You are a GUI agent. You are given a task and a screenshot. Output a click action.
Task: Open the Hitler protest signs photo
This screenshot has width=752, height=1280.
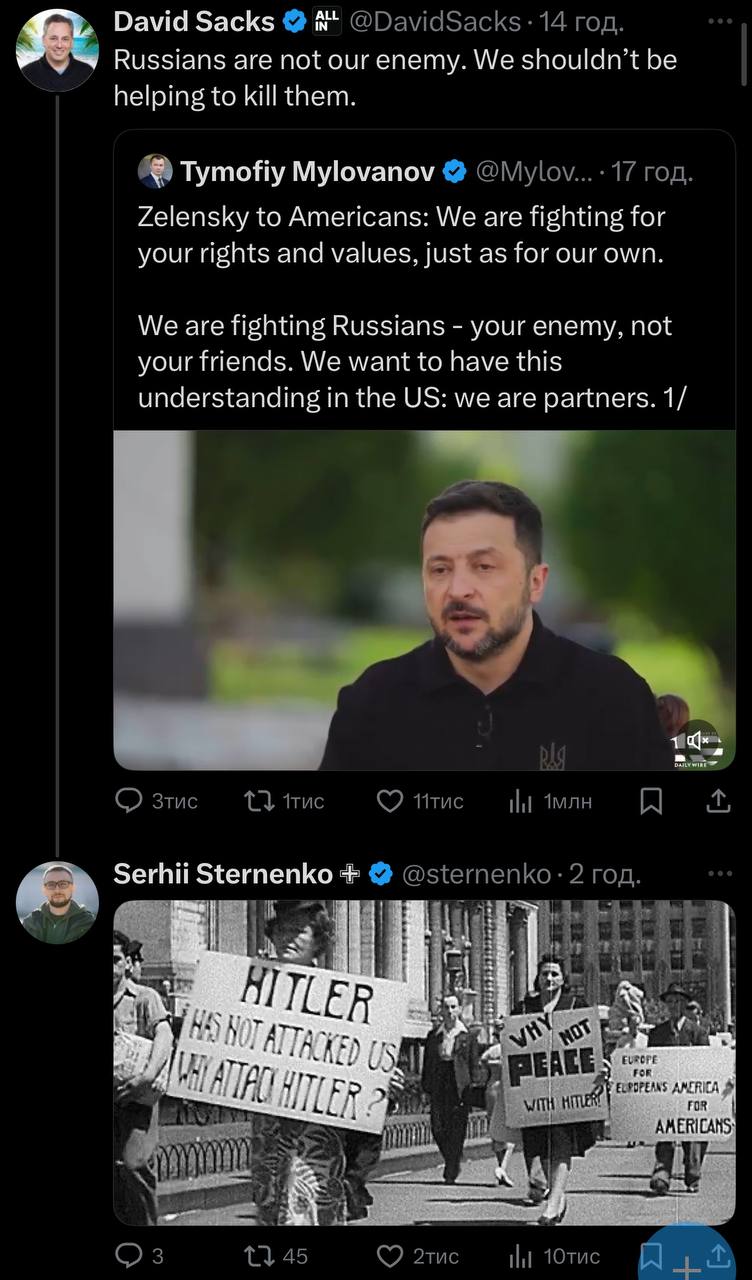click(424, 1062)
